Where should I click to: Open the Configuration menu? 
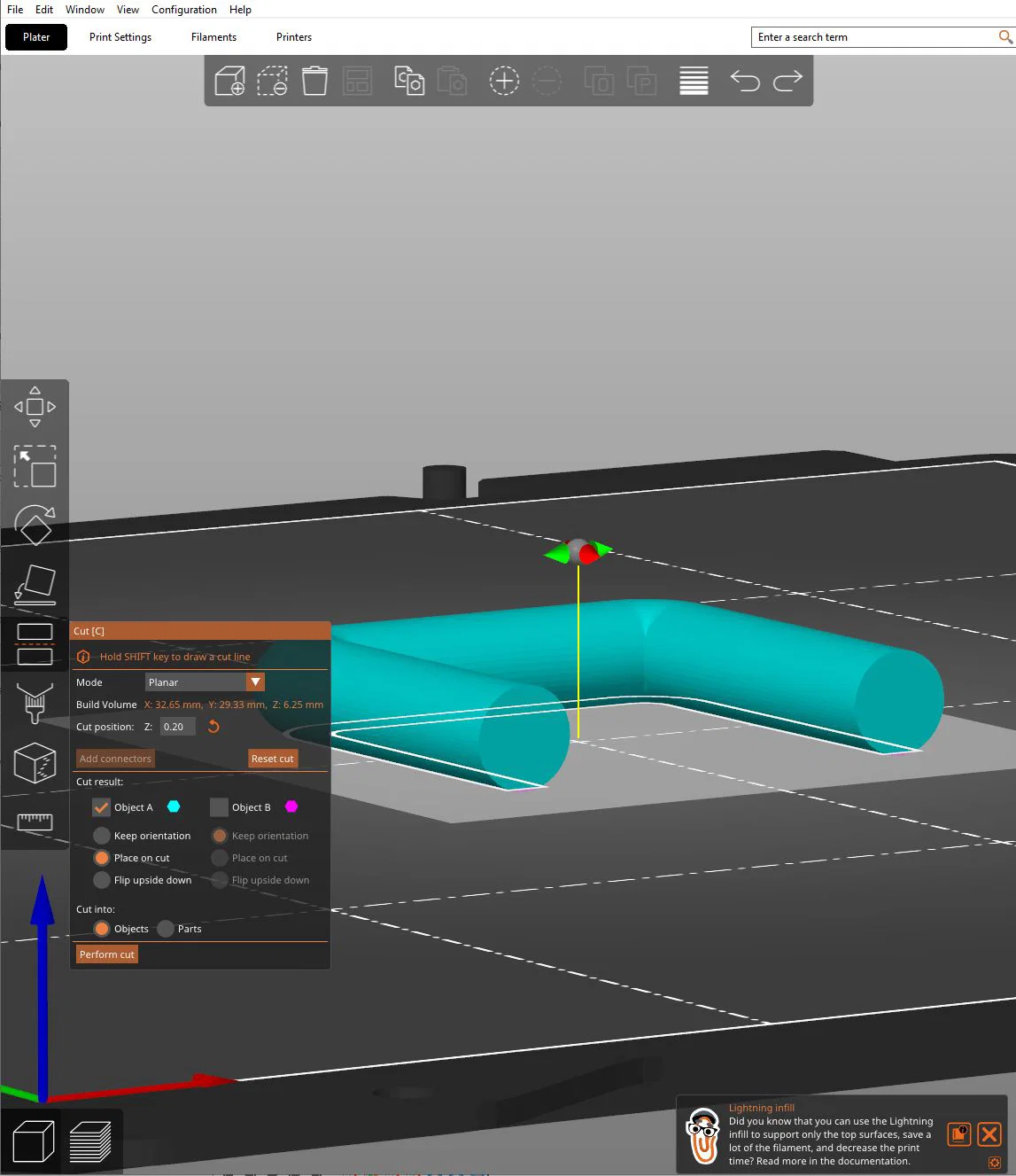184,10
